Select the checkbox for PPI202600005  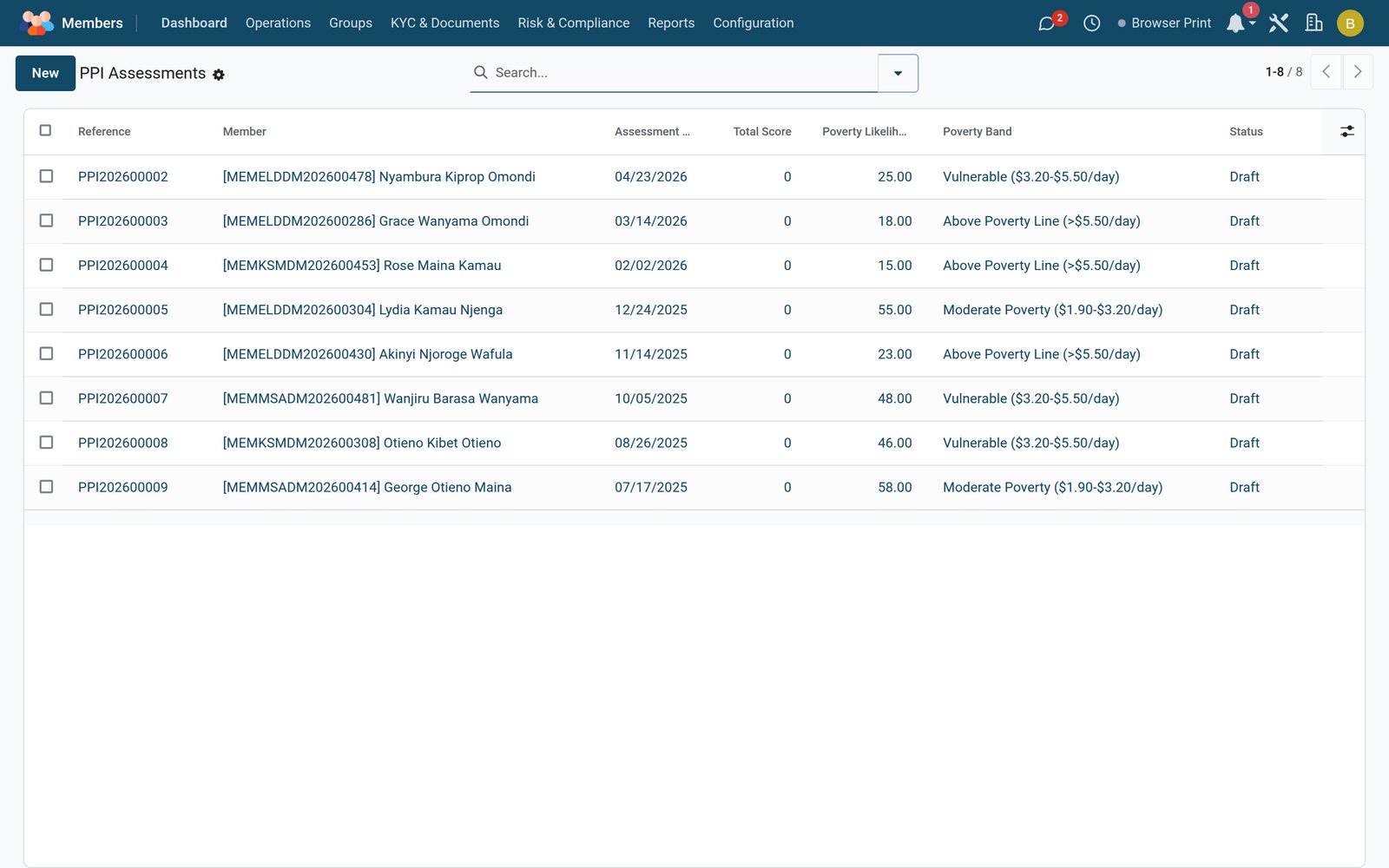46,309
